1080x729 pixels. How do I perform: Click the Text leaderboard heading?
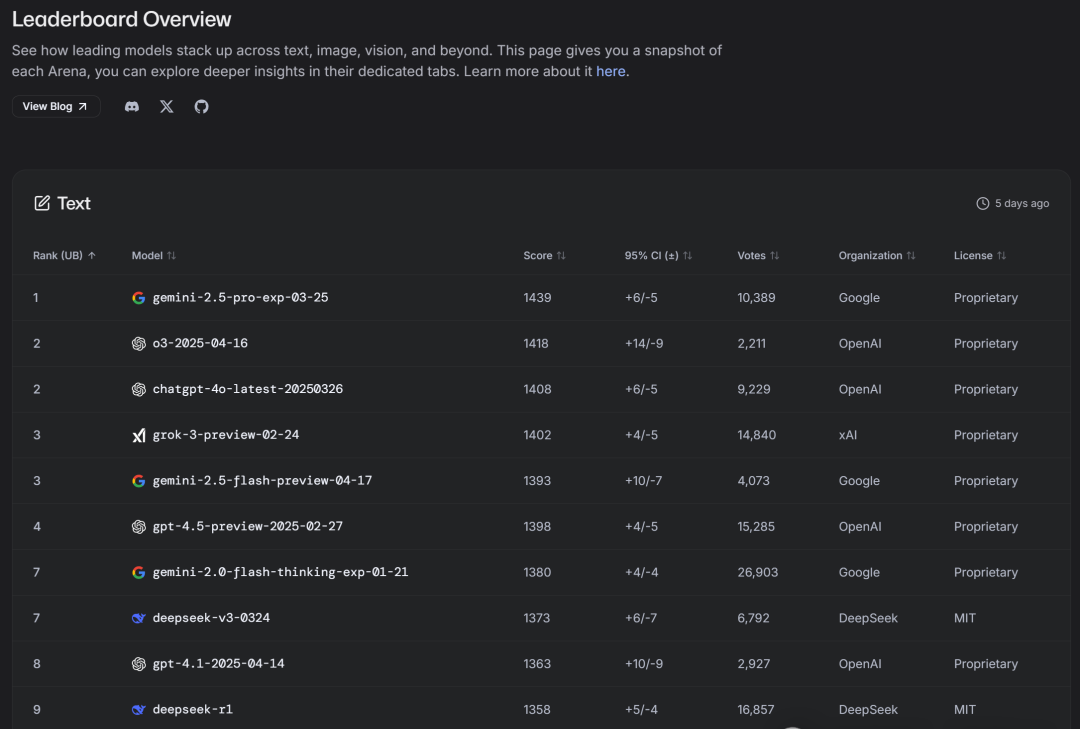[x=74, y=203]
